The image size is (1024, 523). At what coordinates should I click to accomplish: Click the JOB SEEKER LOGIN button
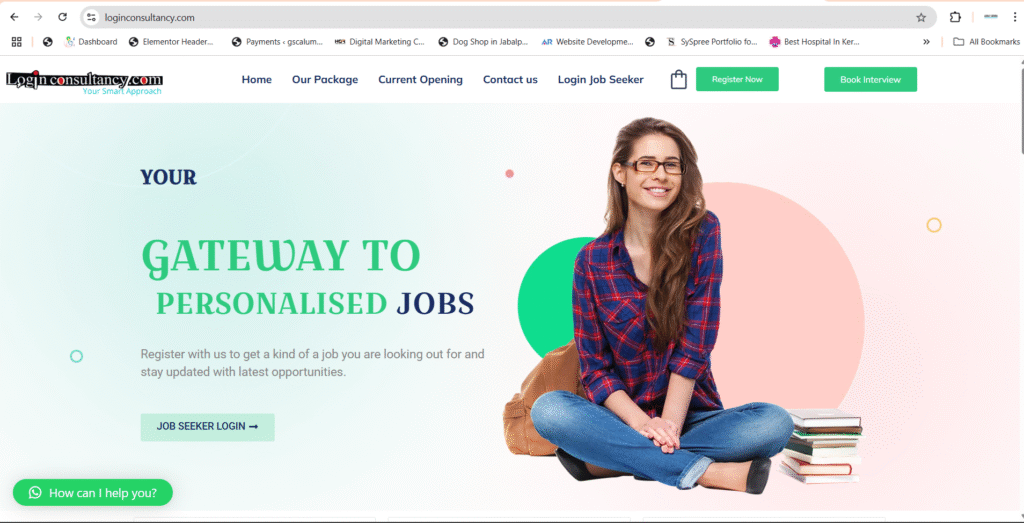point(208,427)
